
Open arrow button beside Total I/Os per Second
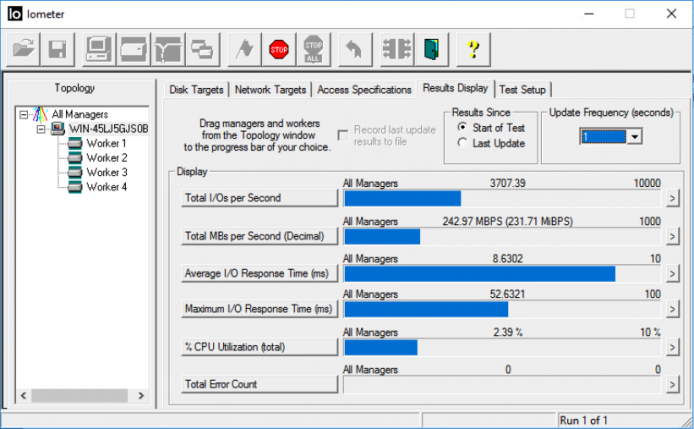672,198
